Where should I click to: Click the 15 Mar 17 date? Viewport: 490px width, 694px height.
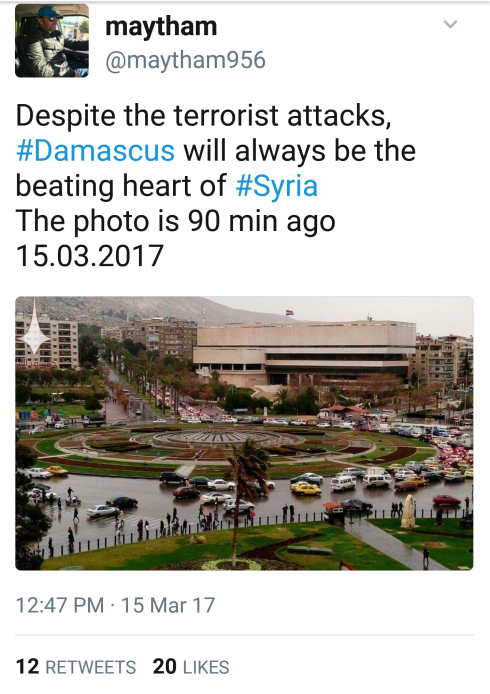(168, 605)
